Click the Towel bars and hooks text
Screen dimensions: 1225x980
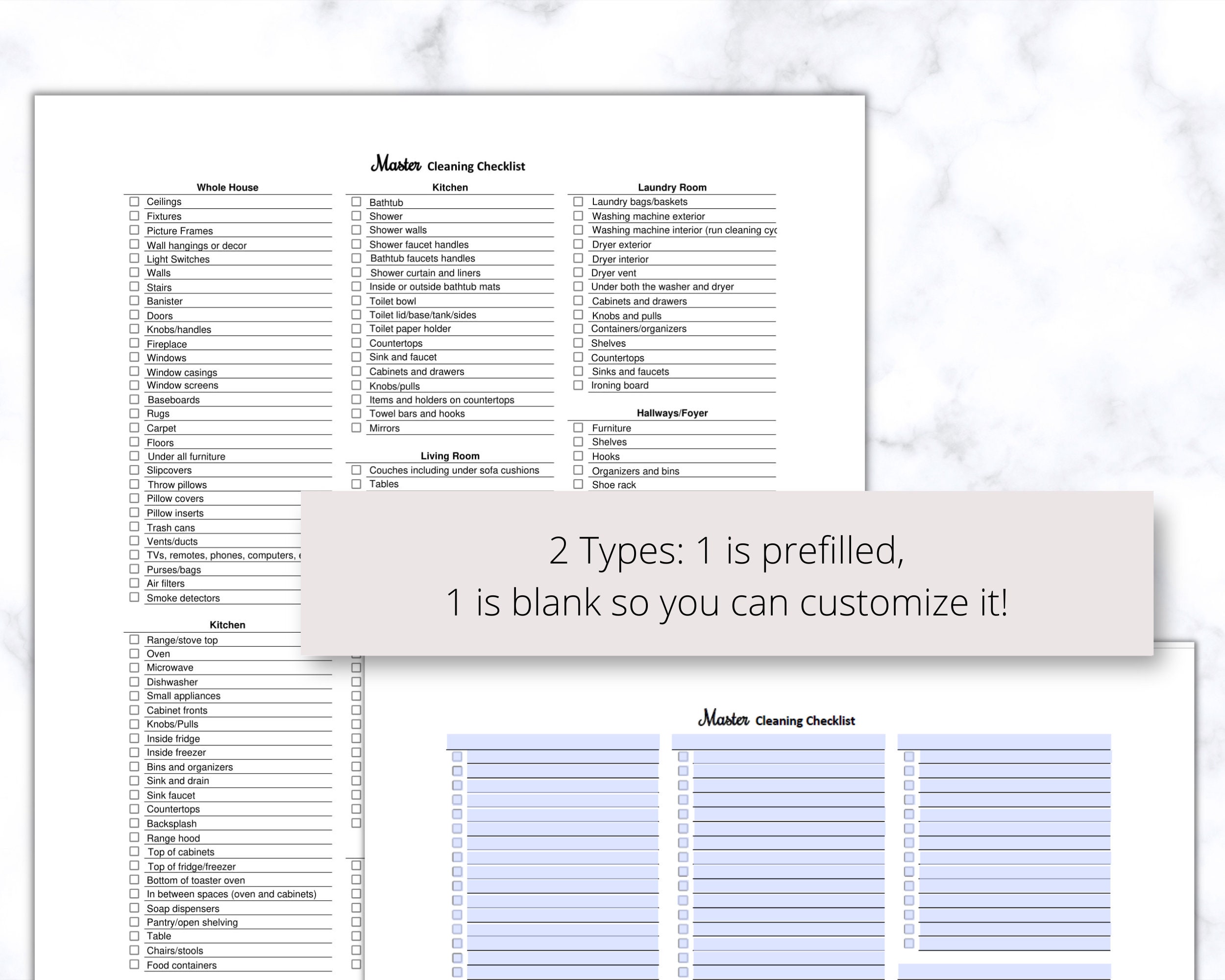417,414
